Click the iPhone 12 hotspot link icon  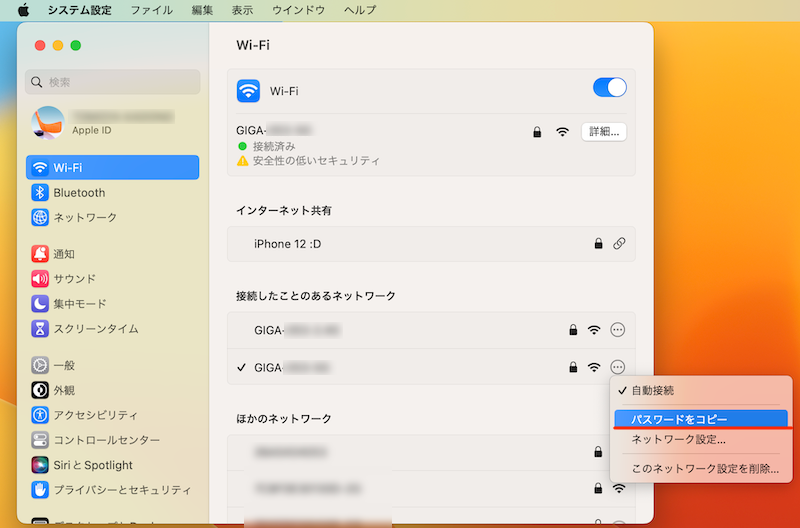click(x=619, y=244)
